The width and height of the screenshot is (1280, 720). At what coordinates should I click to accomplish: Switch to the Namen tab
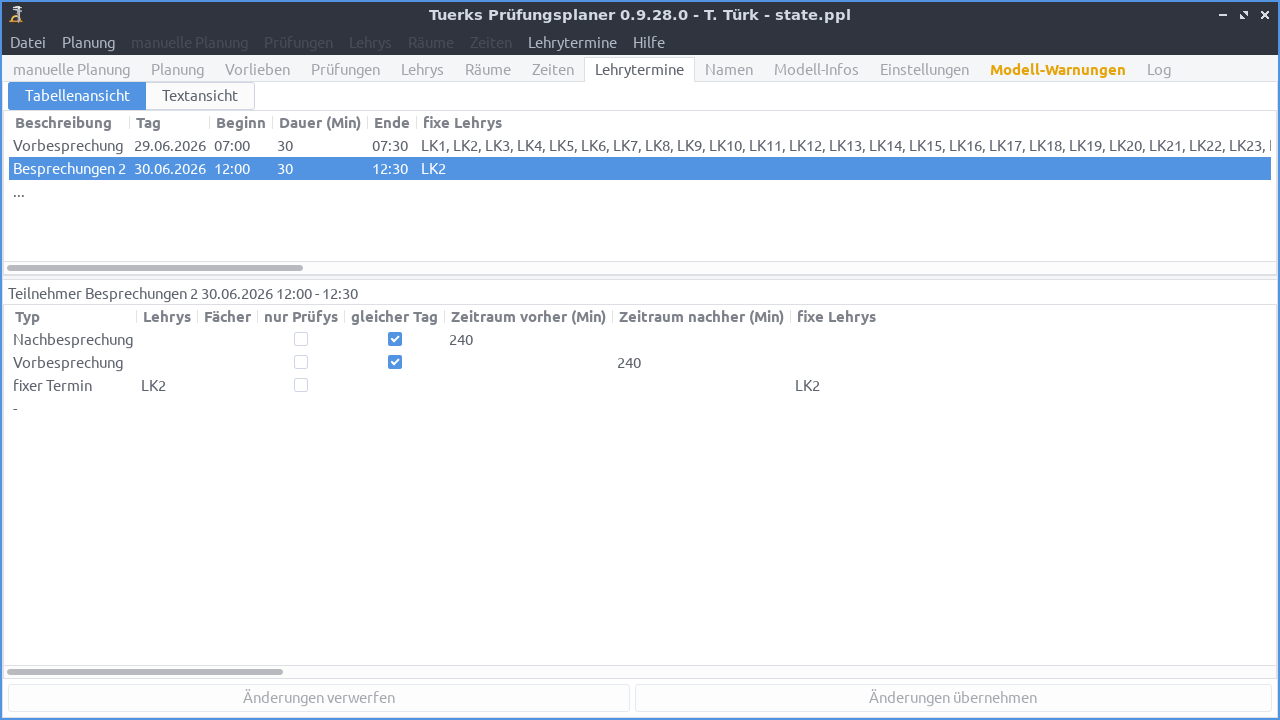pos(729,69)
